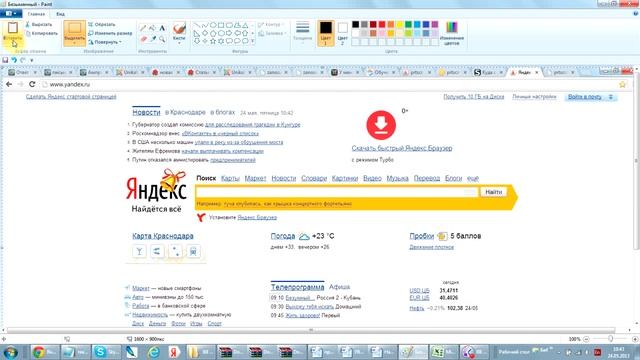The height and width of the screenshot is (360, 640).
Task: Click the Copy (Копировать) command
Action: pos(41,33)
